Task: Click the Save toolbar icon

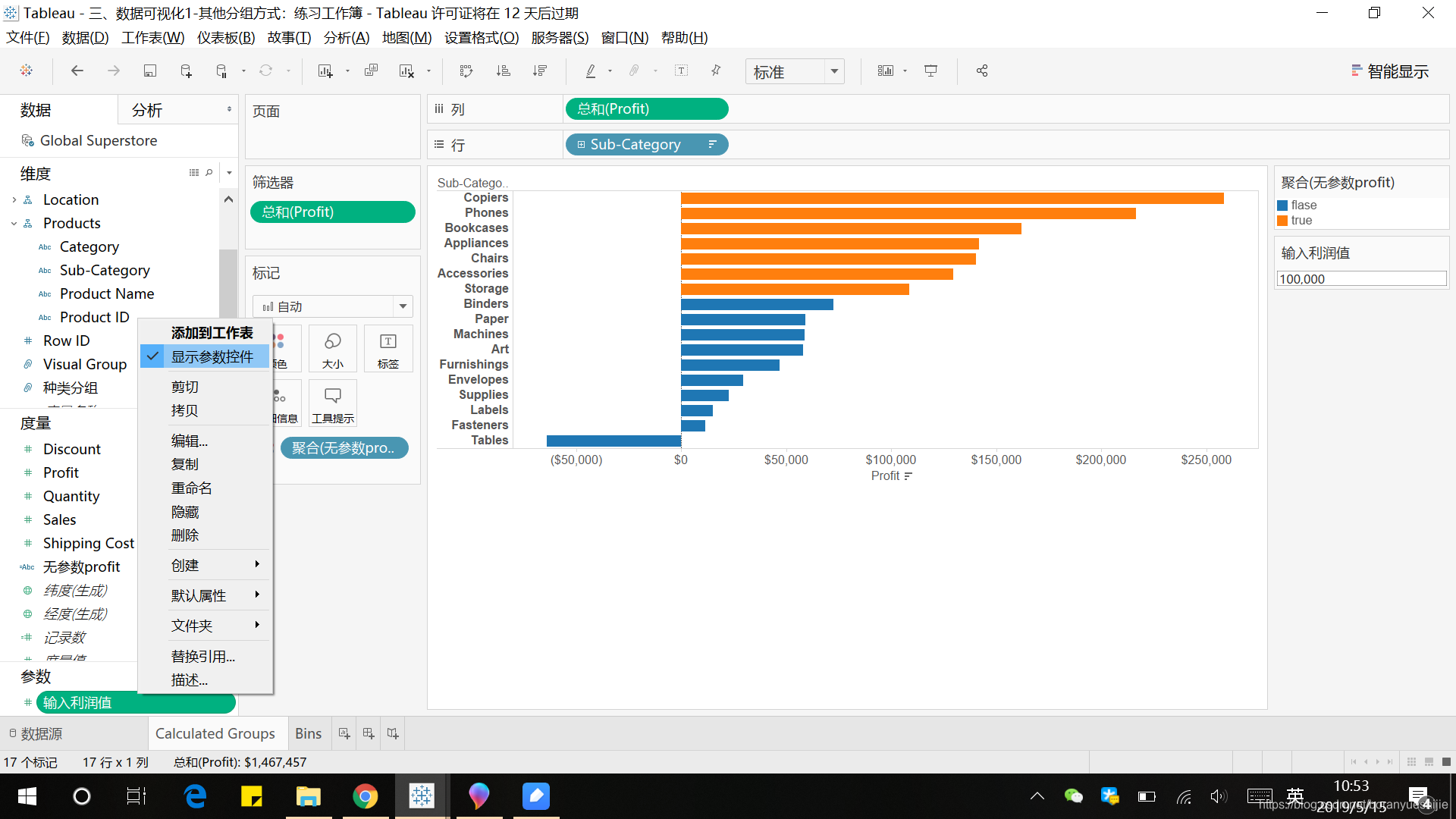Action: point(151,71)
